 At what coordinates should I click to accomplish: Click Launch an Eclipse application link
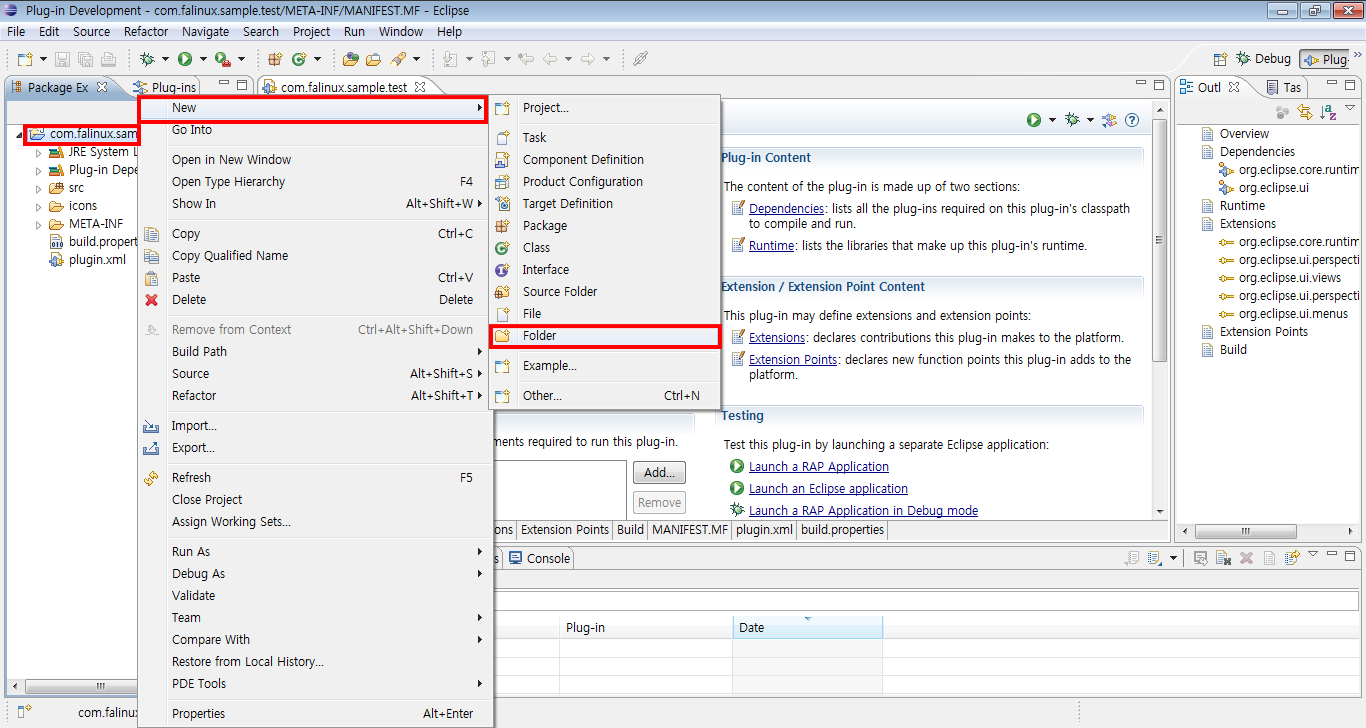coord(829,489)
